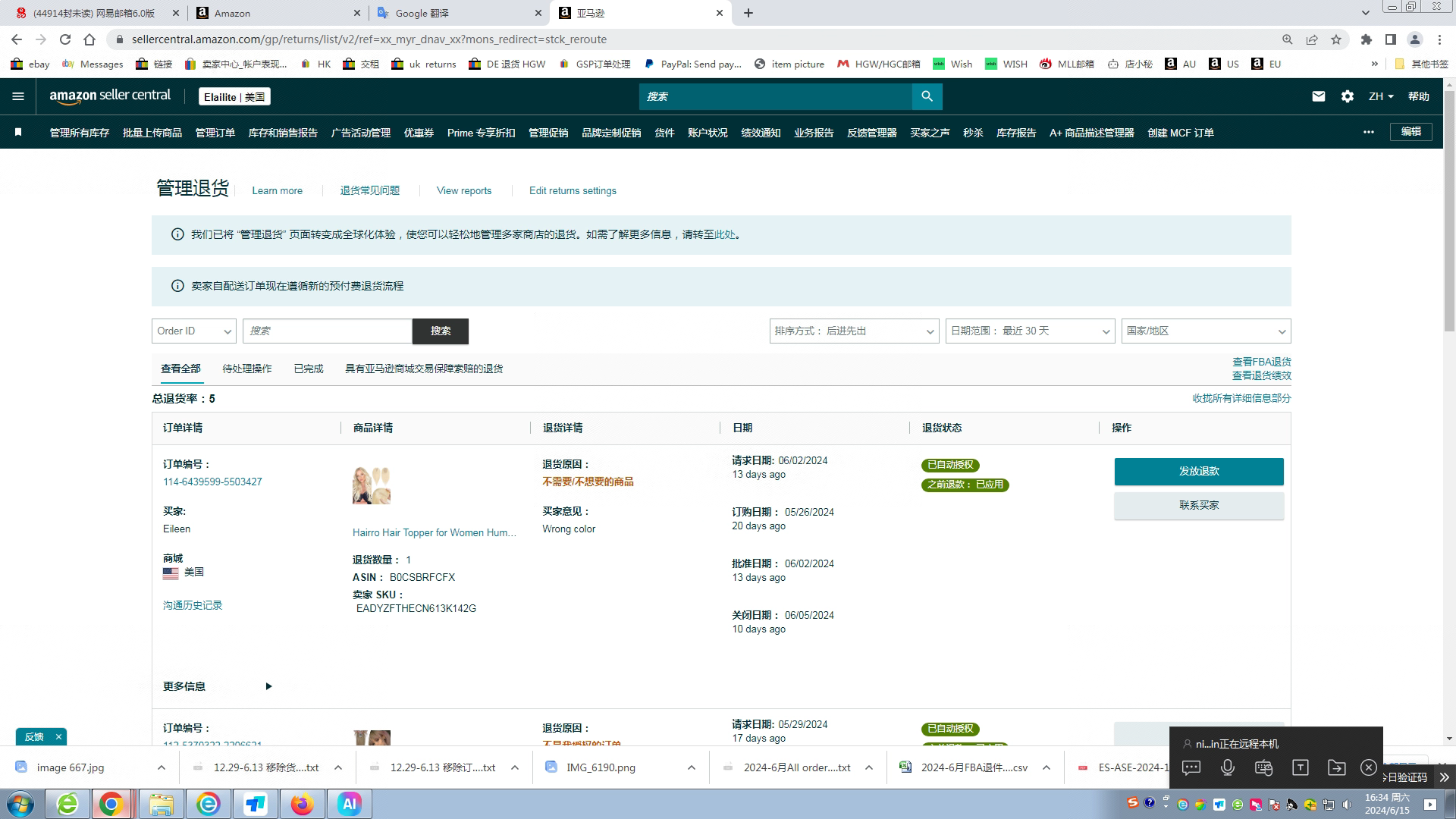
Task: Expand image 667.jpg download options
Action: 162,767
